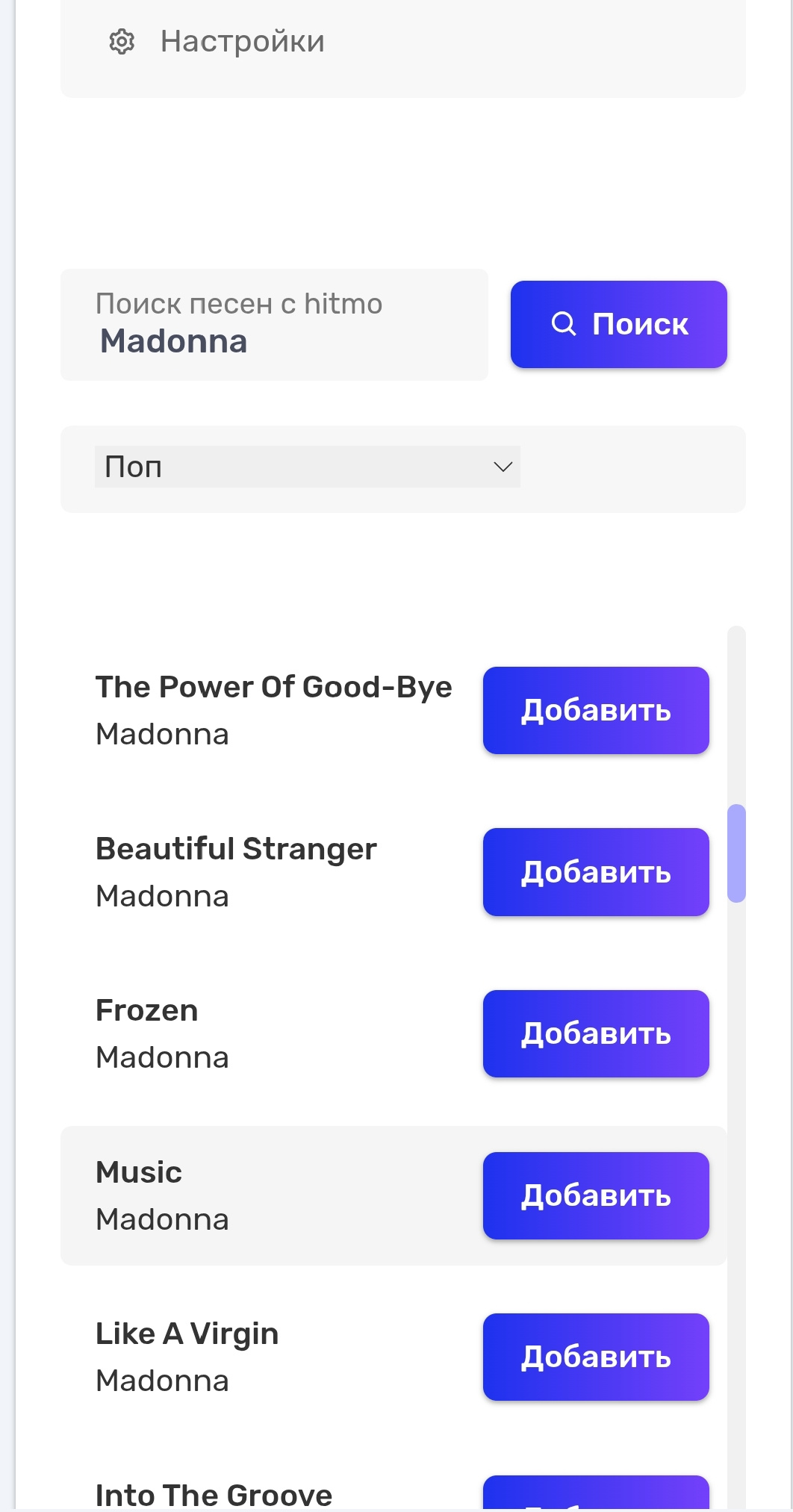Select The Power Of Good-Bye title

coord(273,687)
